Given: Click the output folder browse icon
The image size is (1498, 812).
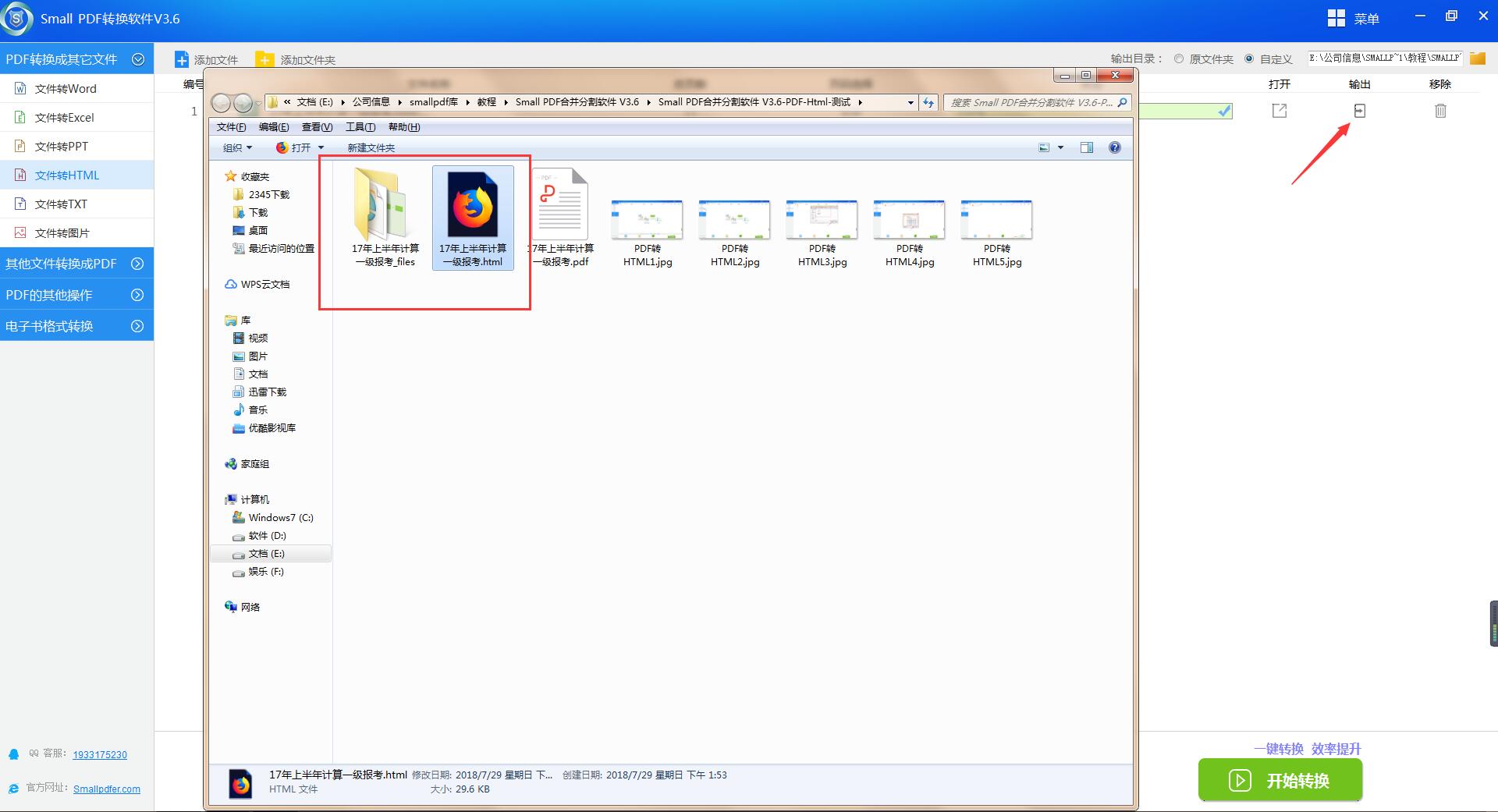Looking at the screenshot, I should [x=1477, y=59].
